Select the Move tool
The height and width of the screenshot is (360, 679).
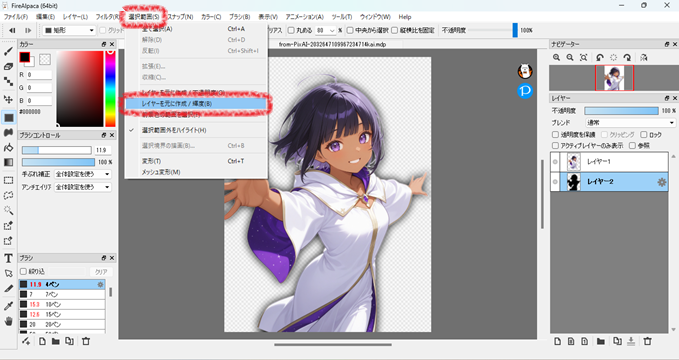tap(8, 99)
